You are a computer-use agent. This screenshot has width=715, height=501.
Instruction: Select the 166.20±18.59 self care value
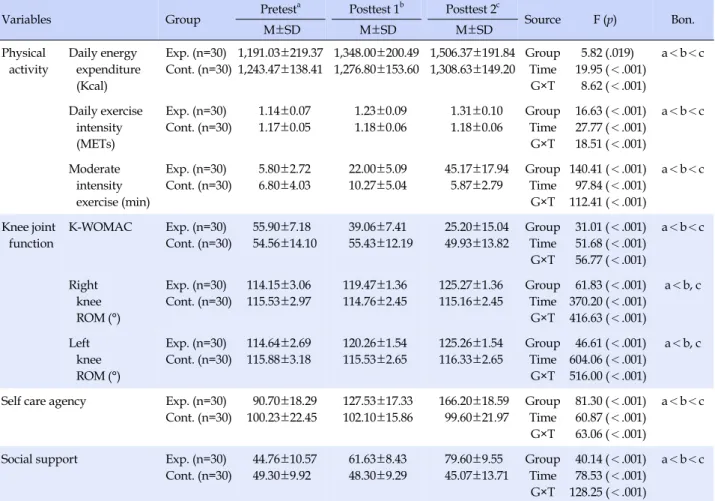474,401
